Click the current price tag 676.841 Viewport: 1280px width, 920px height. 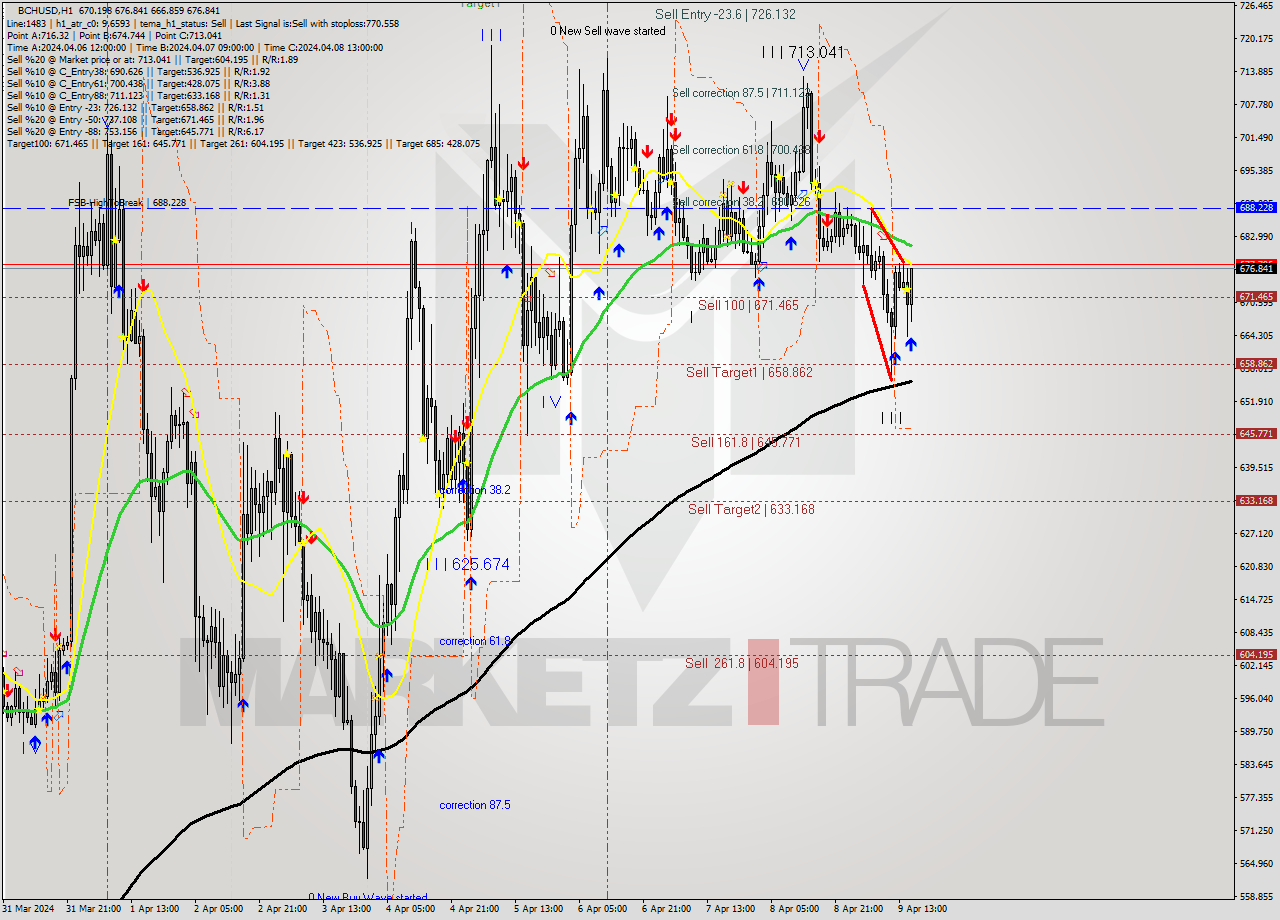coord(1256,269)
